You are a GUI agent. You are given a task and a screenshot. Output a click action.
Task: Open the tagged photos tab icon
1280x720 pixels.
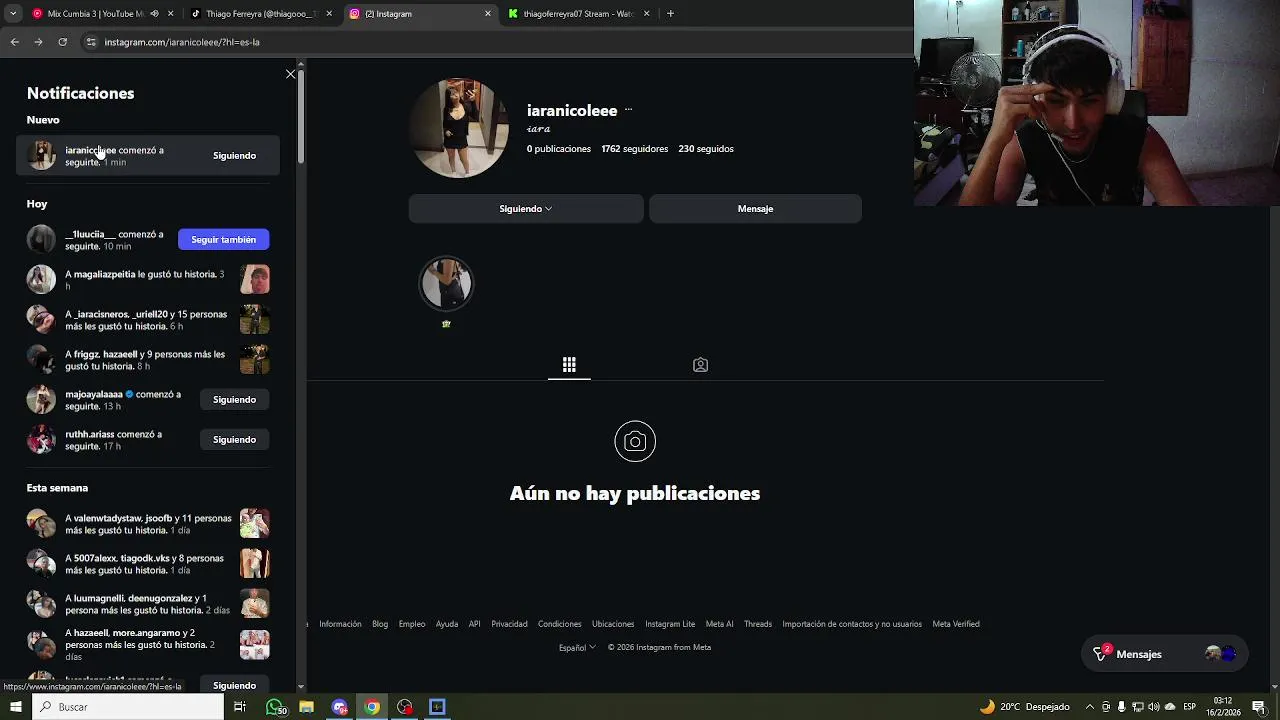(700, 365)
